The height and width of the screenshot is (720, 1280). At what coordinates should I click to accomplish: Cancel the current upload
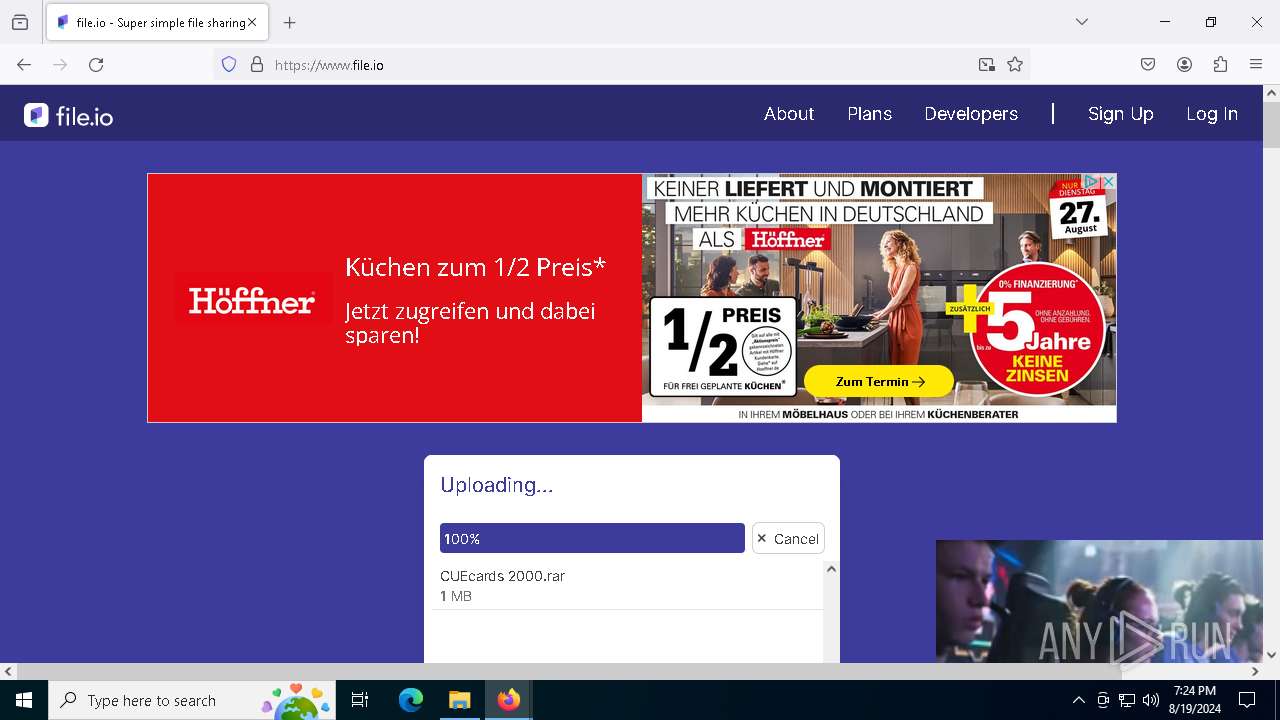click(x=788, y=538)
